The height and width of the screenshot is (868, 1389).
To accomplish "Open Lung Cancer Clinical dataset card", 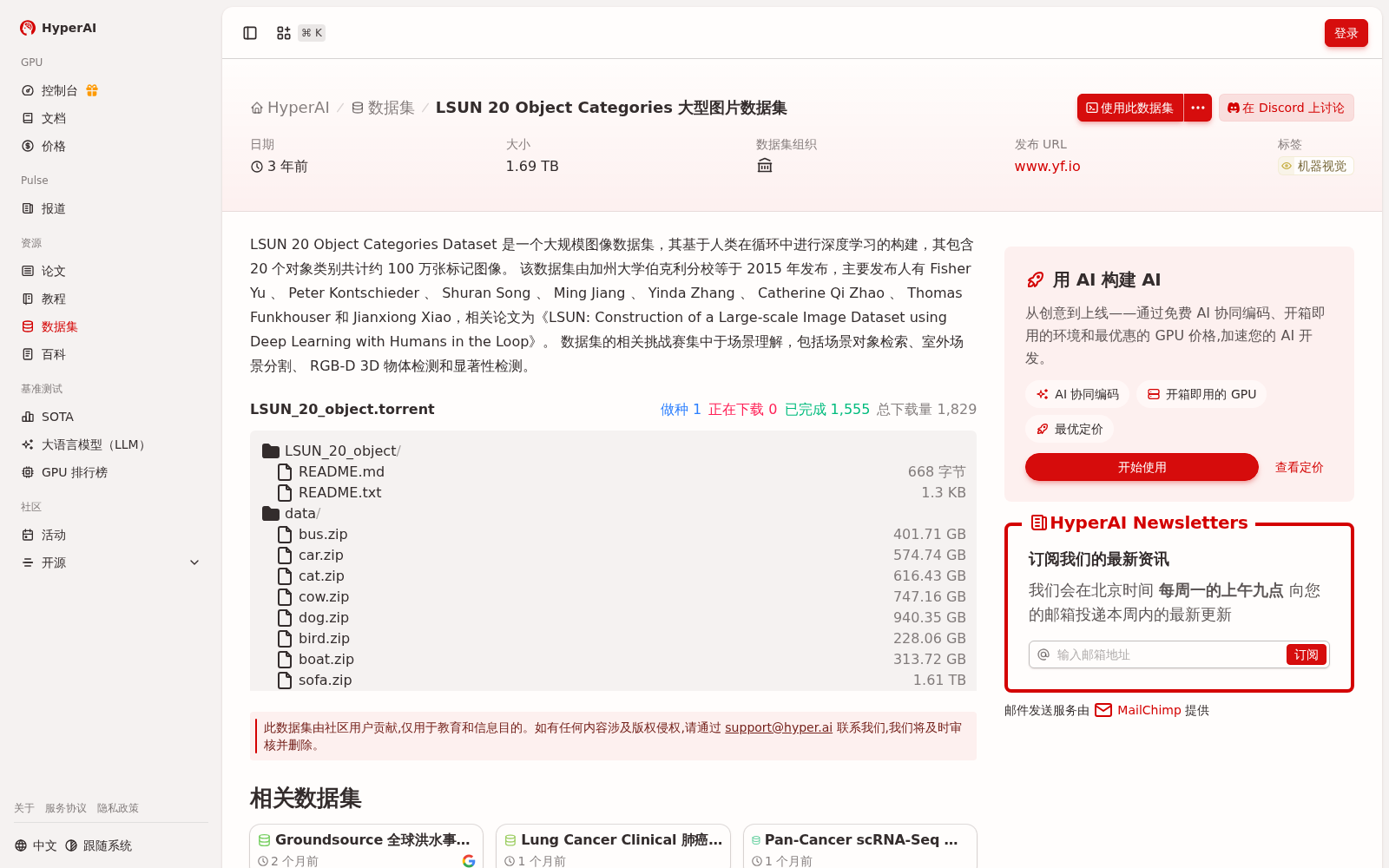I will pyautogui.click(x=613, y=846).
